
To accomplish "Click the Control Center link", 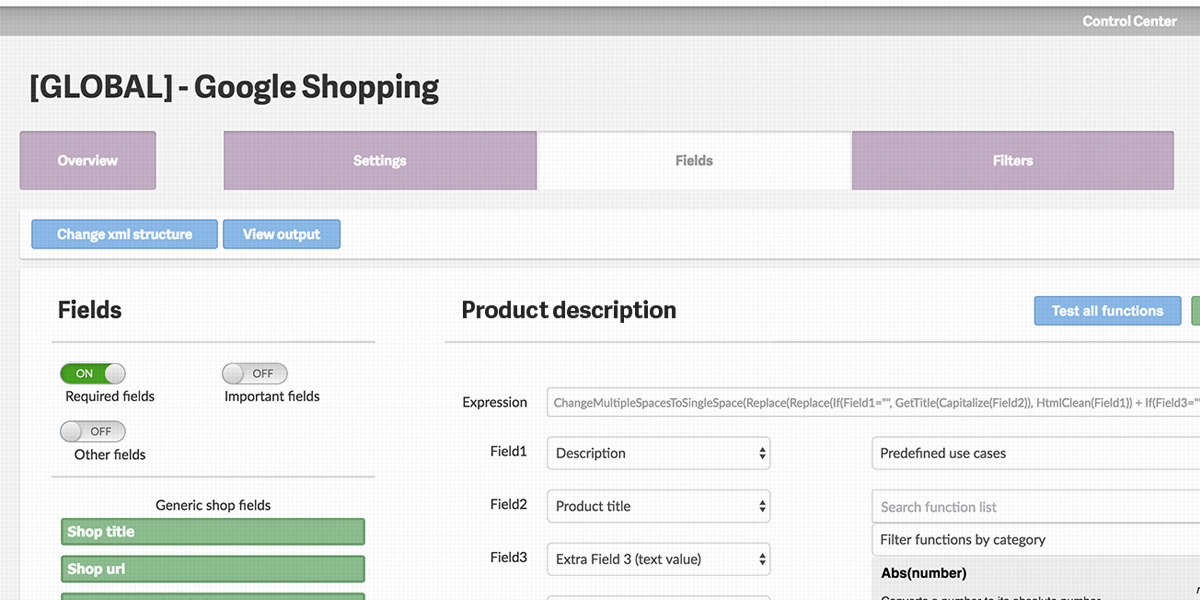I will 1129,21.
